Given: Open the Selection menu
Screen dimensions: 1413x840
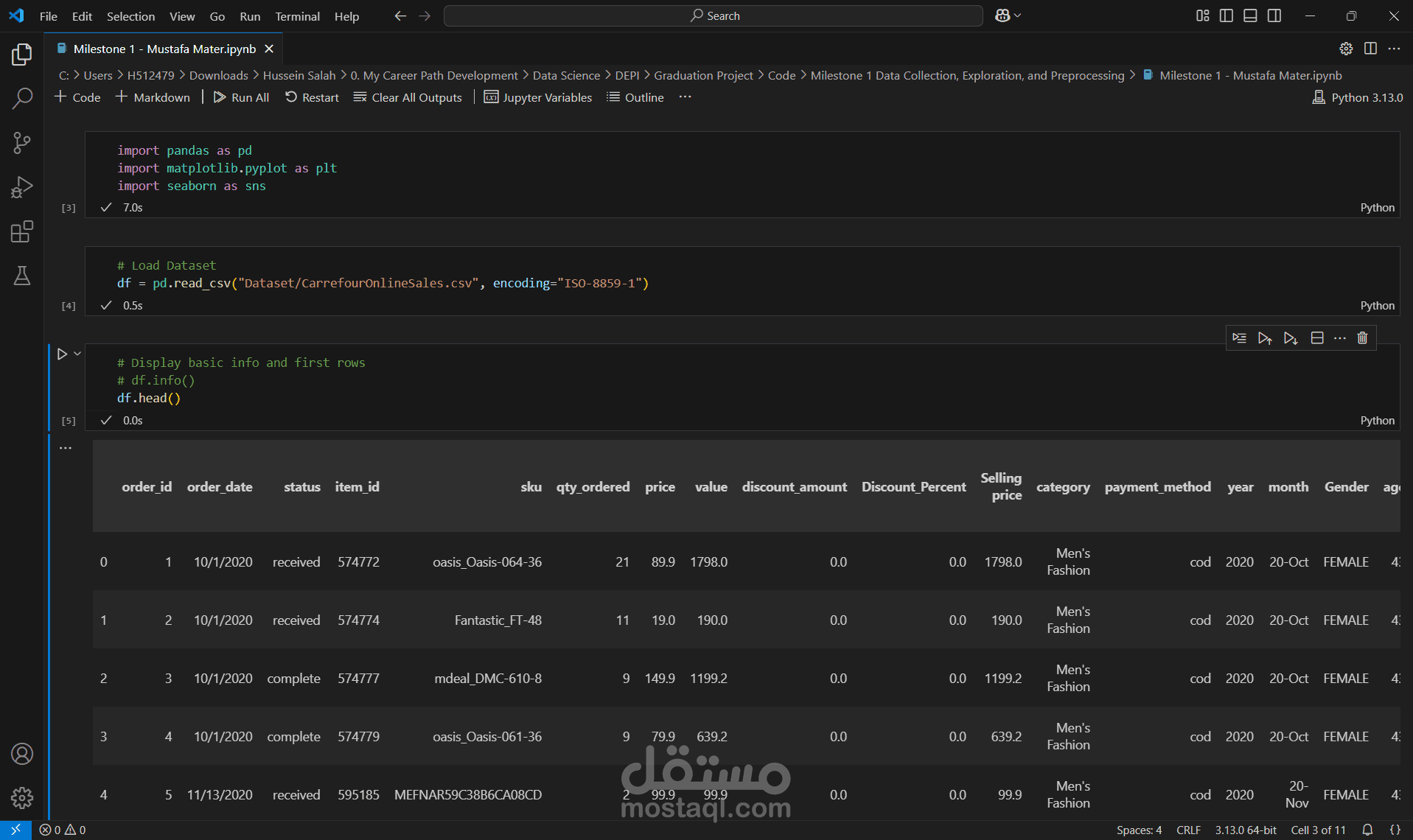Looking at the screenshot, I should [130, 16].
